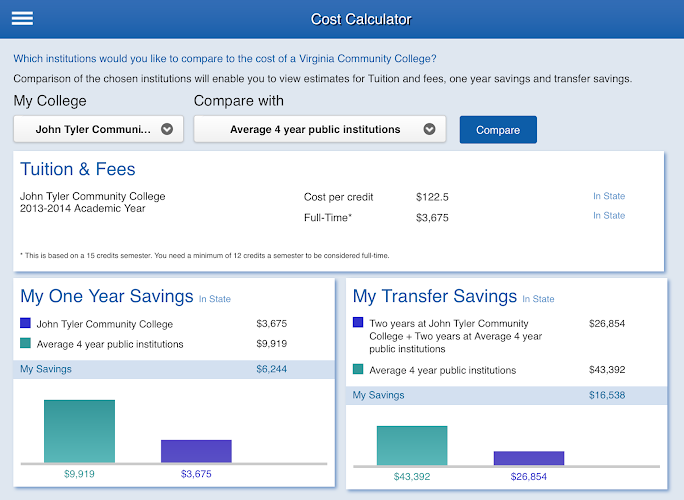Click teal swatch in One Year Savings
The image size is (684, 500).
[x=26, y=344]
